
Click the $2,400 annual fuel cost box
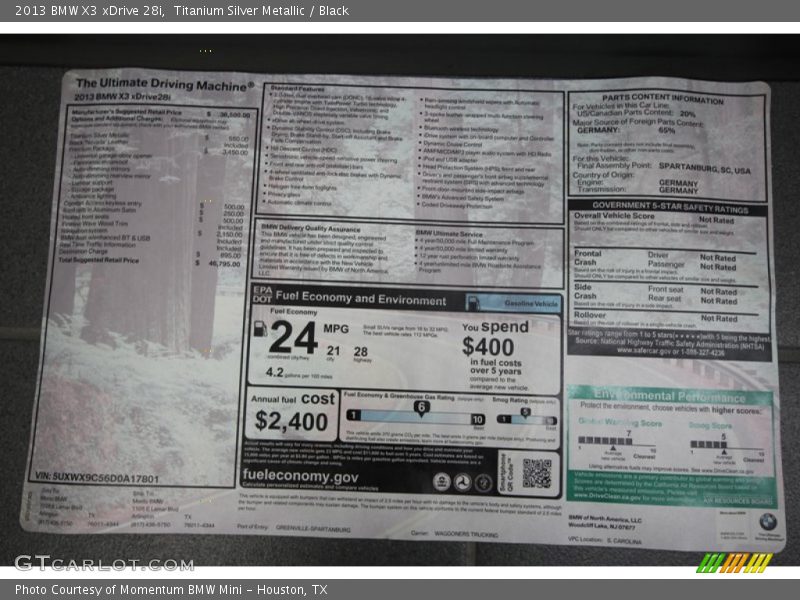(x=292, y=412)
